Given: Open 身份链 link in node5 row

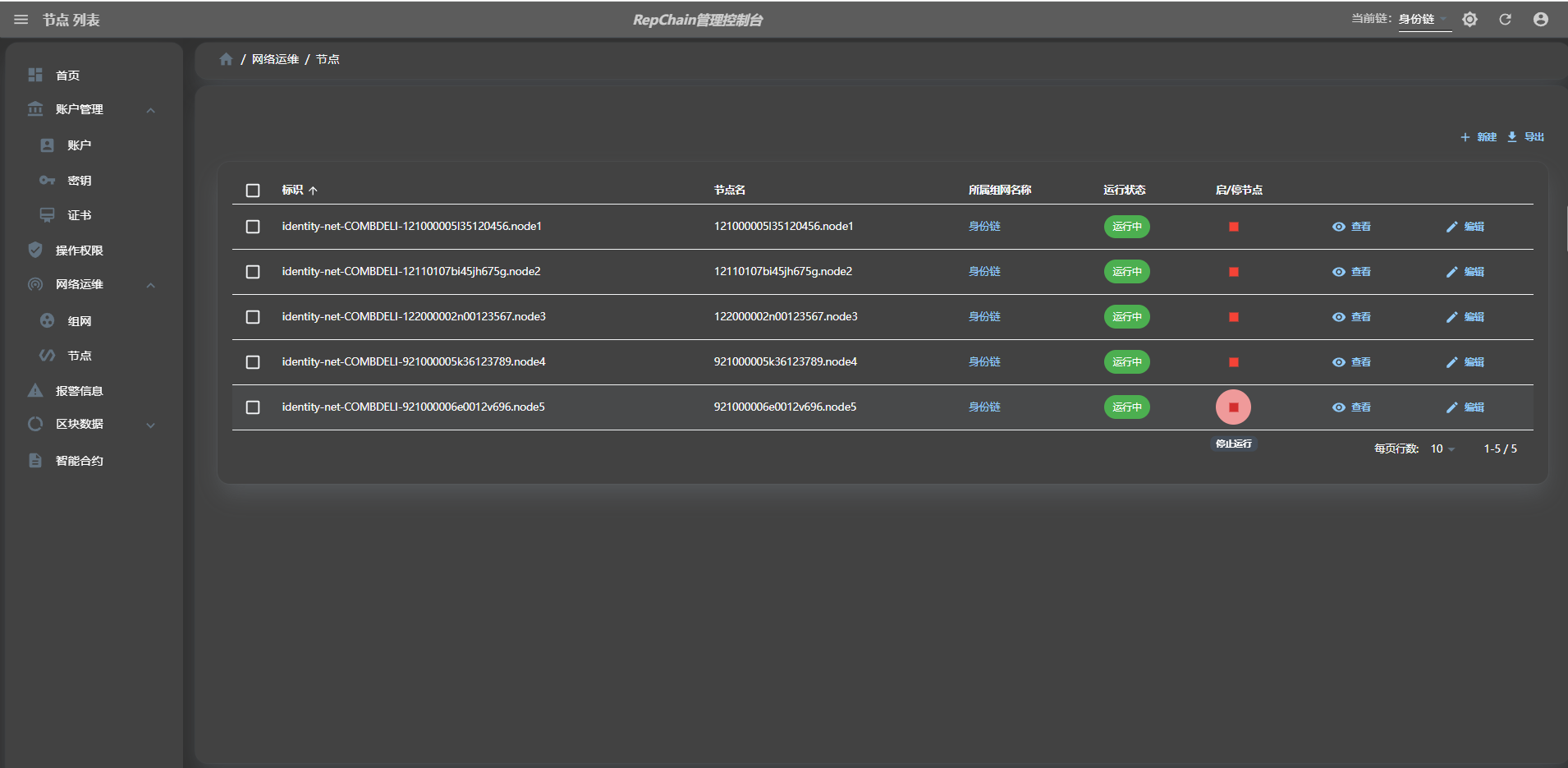Looking at the screenshot, I should click(984, 407).
